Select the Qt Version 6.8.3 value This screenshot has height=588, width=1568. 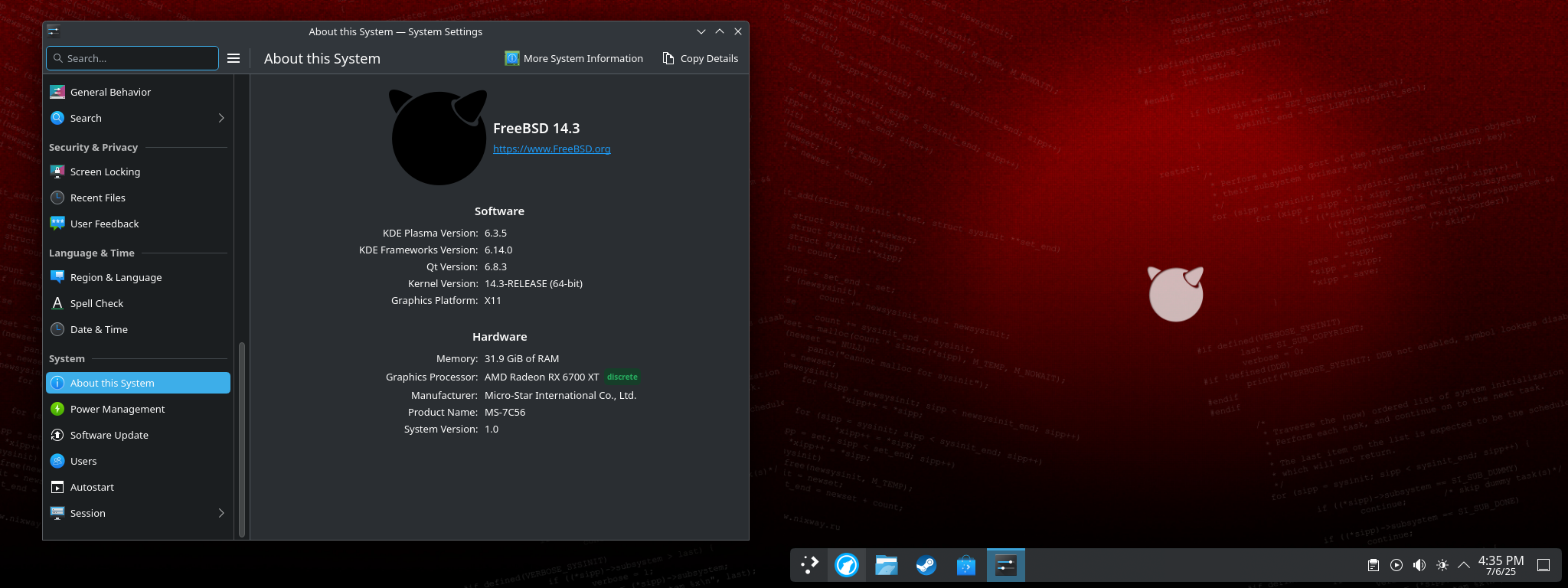pos(495,266)
